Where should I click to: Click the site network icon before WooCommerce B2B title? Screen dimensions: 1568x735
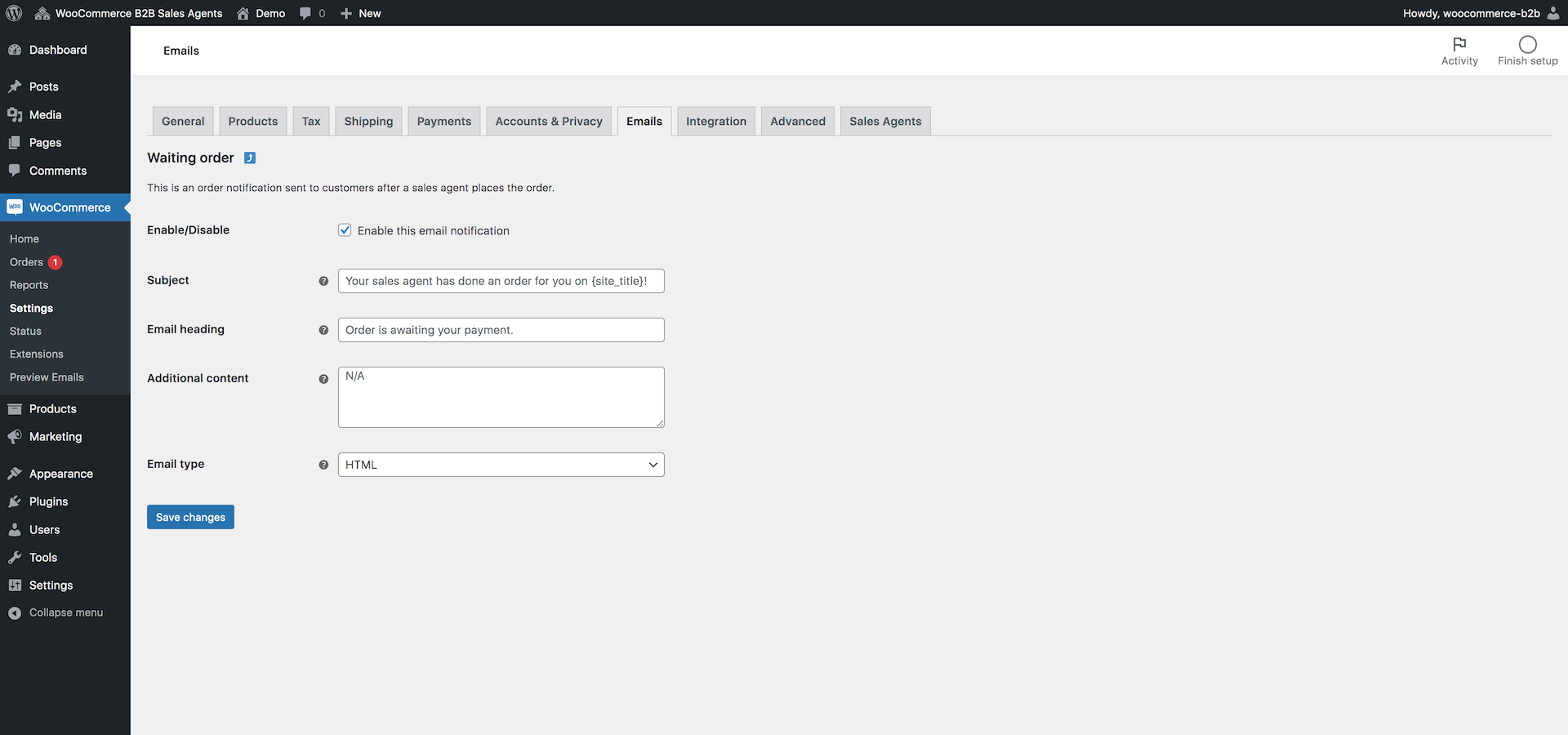tap(42, 13)
